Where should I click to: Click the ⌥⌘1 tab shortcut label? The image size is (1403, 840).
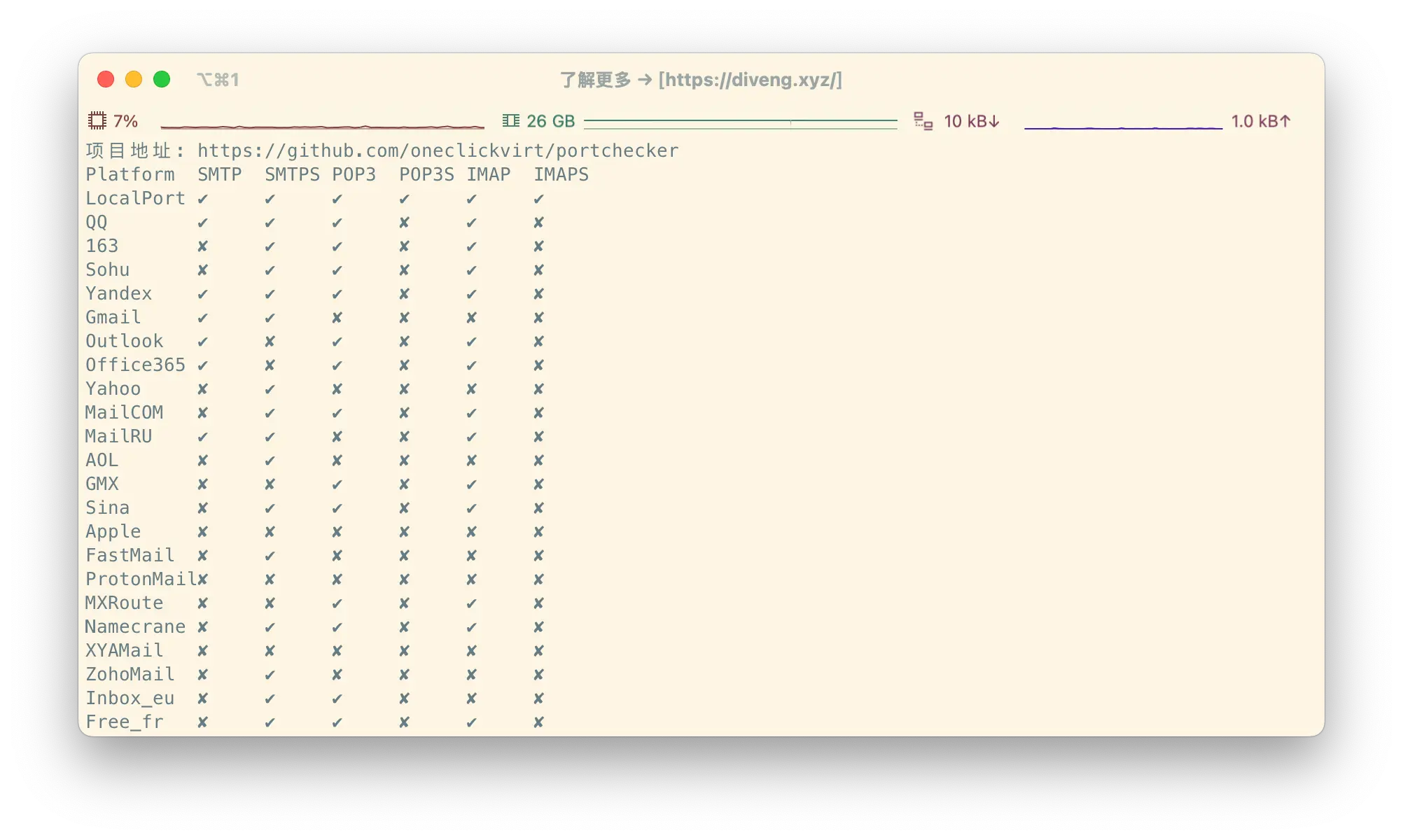coord(218,80)
